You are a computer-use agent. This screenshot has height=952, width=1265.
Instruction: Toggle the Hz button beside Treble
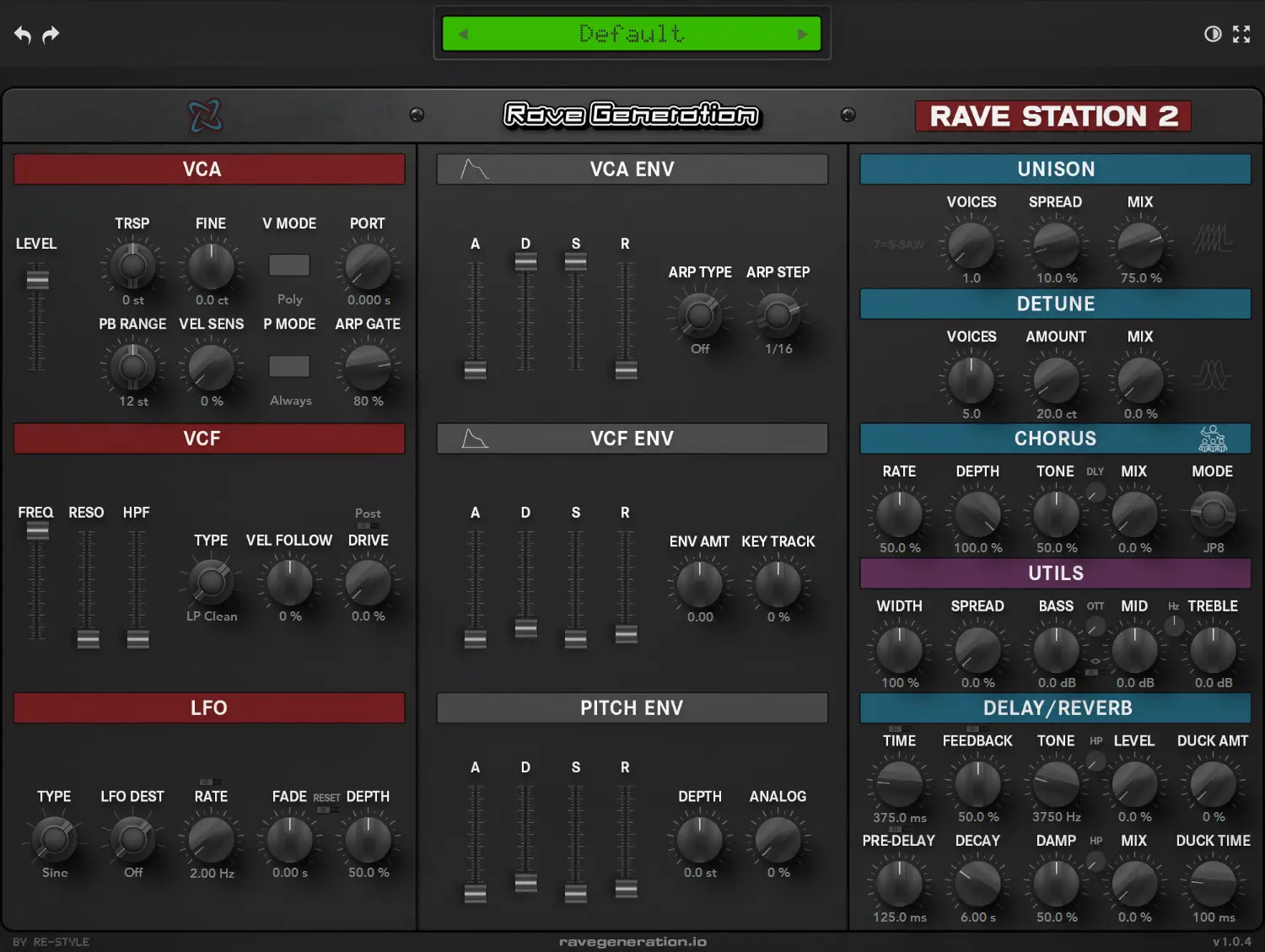pyautogui.click(x=1173, y=625)
